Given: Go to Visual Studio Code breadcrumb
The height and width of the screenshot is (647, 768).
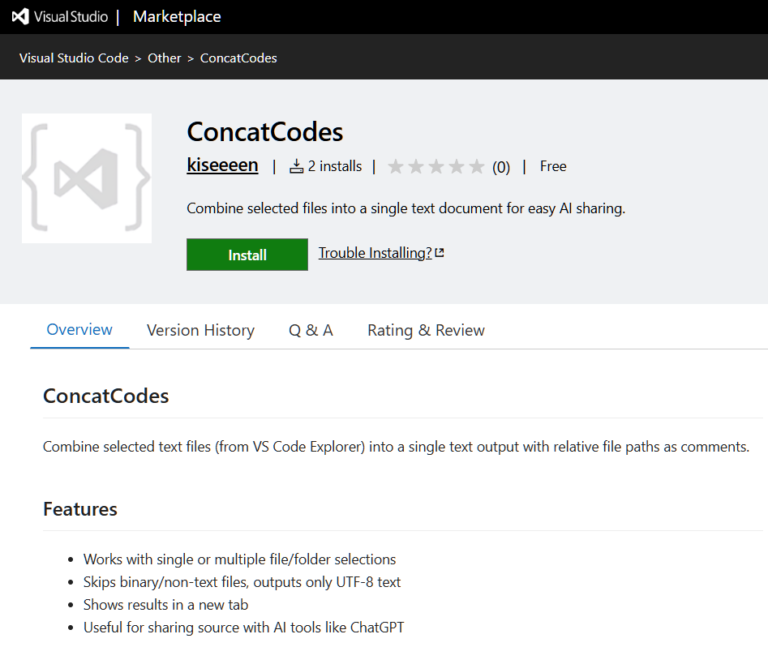Looking at the screenshot, I should [x=74, y=58].
